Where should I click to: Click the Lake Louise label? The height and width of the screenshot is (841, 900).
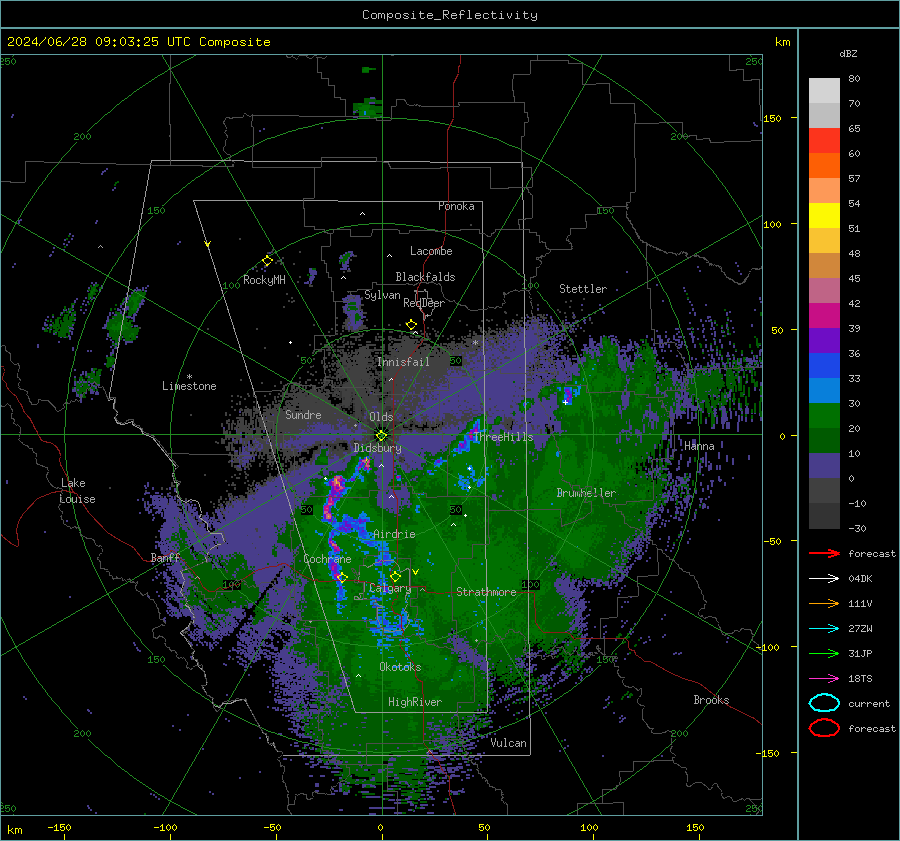point(77,491)
